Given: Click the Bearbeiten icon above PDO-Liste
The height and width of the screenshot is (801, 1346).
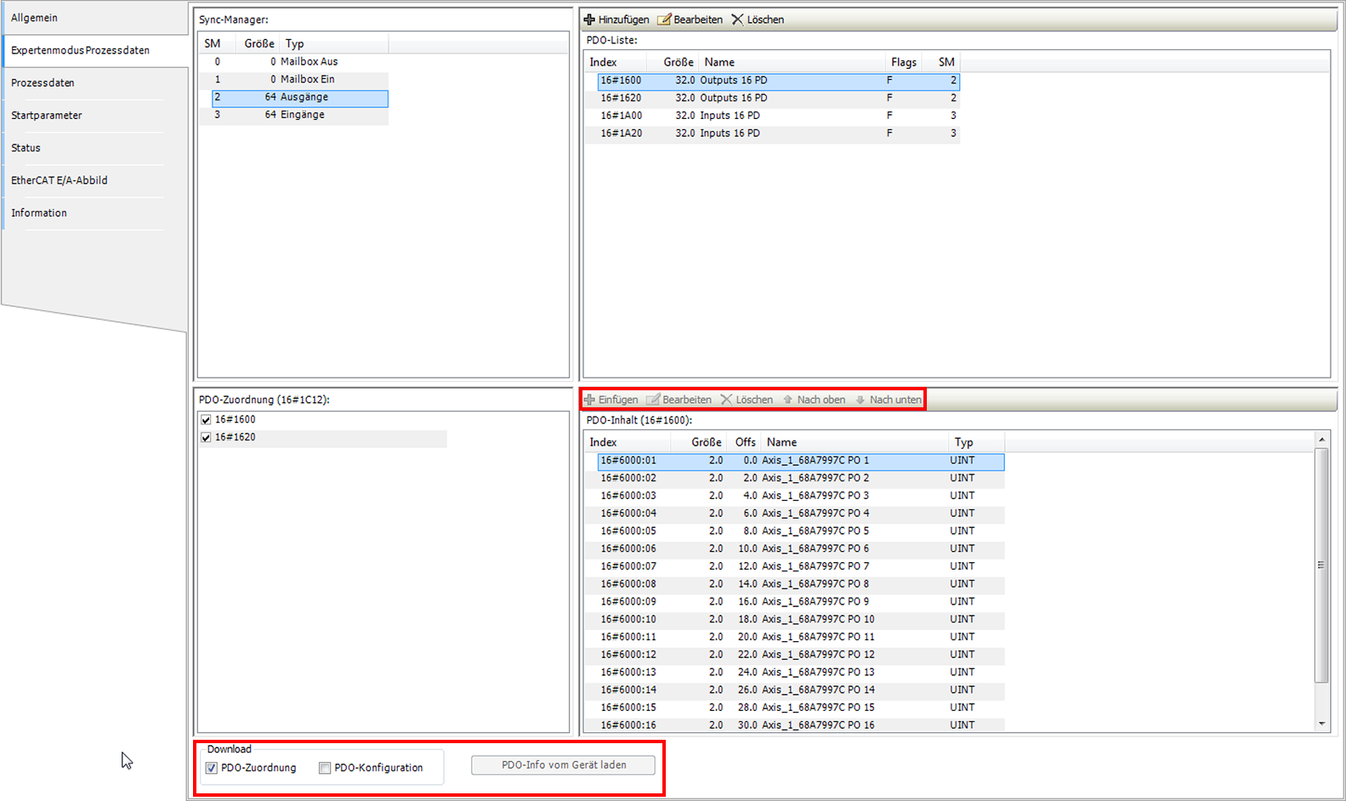Looking at the screenshot, I should 665,20.
